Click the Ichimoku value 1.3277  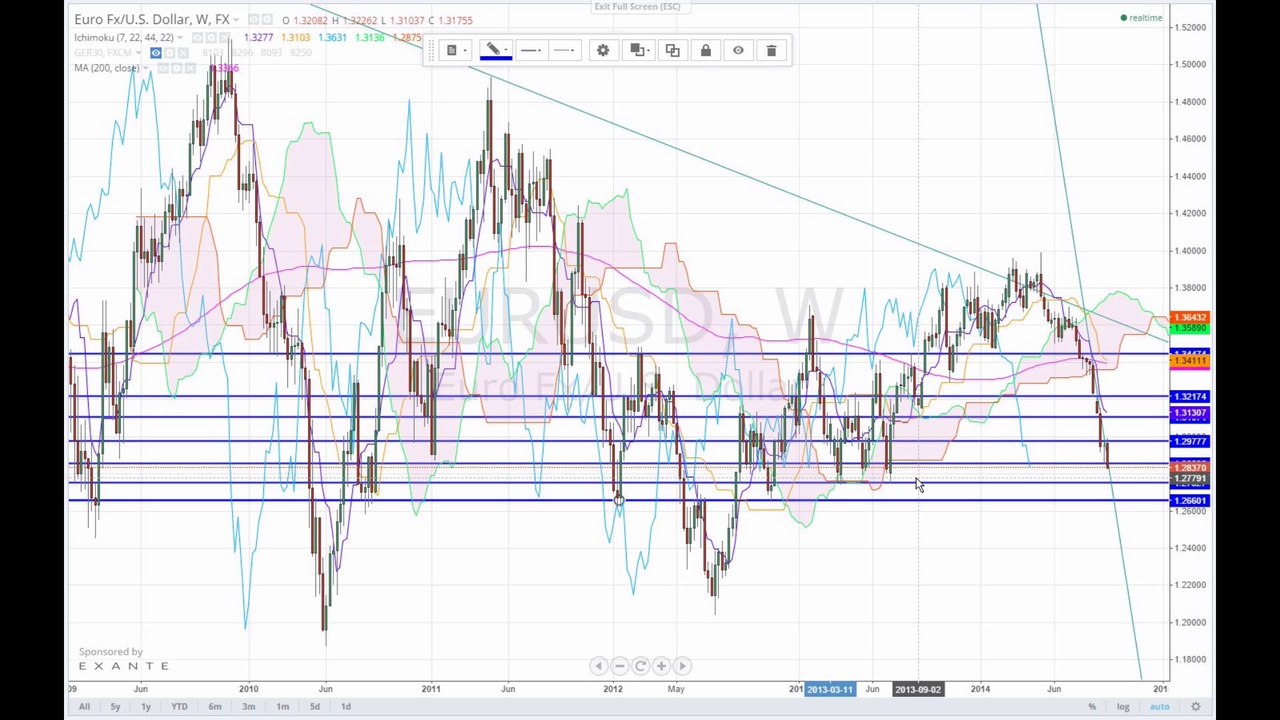258,38
